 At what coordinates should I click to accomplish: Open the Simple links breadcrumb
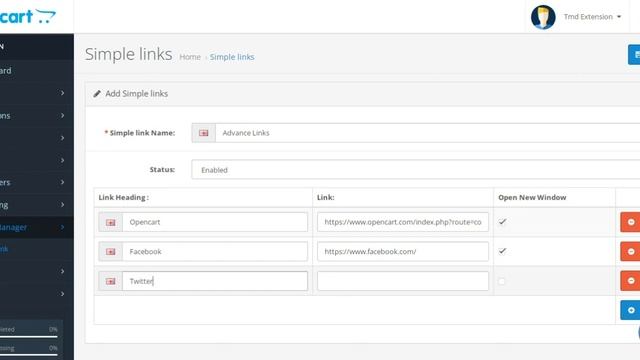(232, 57)
